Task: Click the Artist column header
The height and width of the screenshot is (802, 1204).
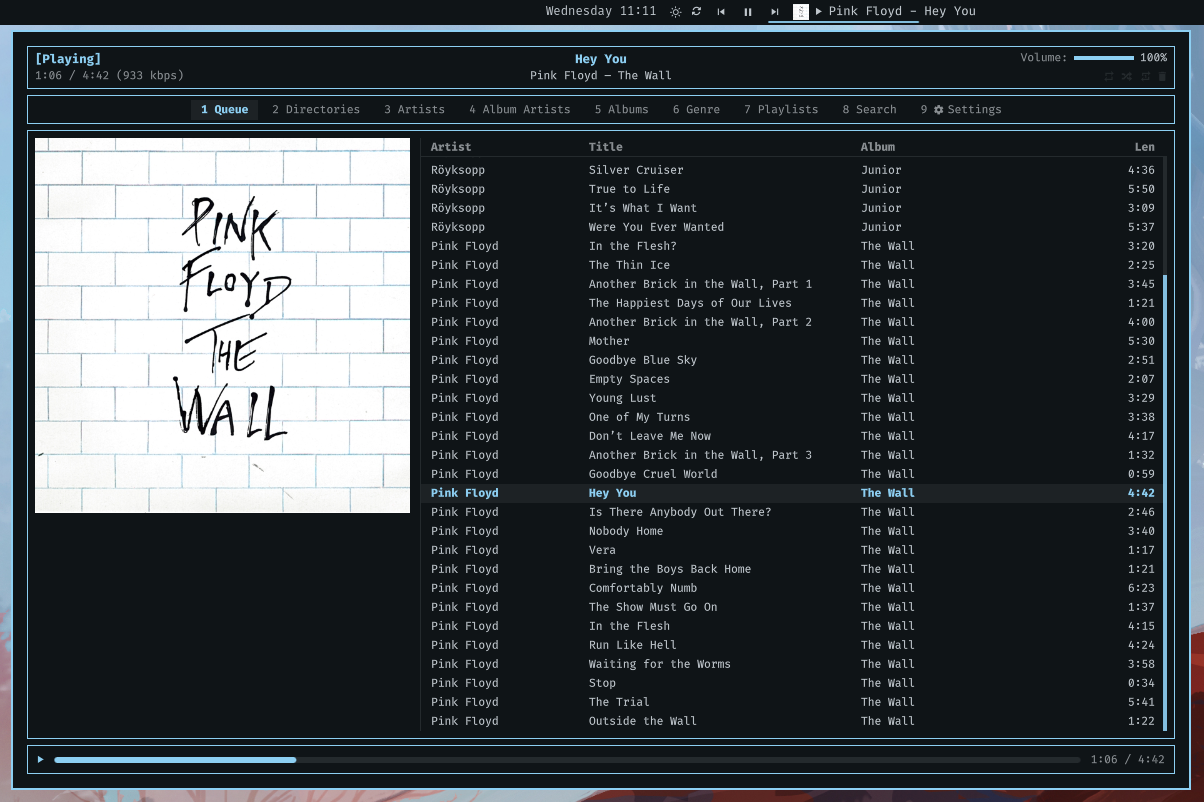Action: coord(451,147)
